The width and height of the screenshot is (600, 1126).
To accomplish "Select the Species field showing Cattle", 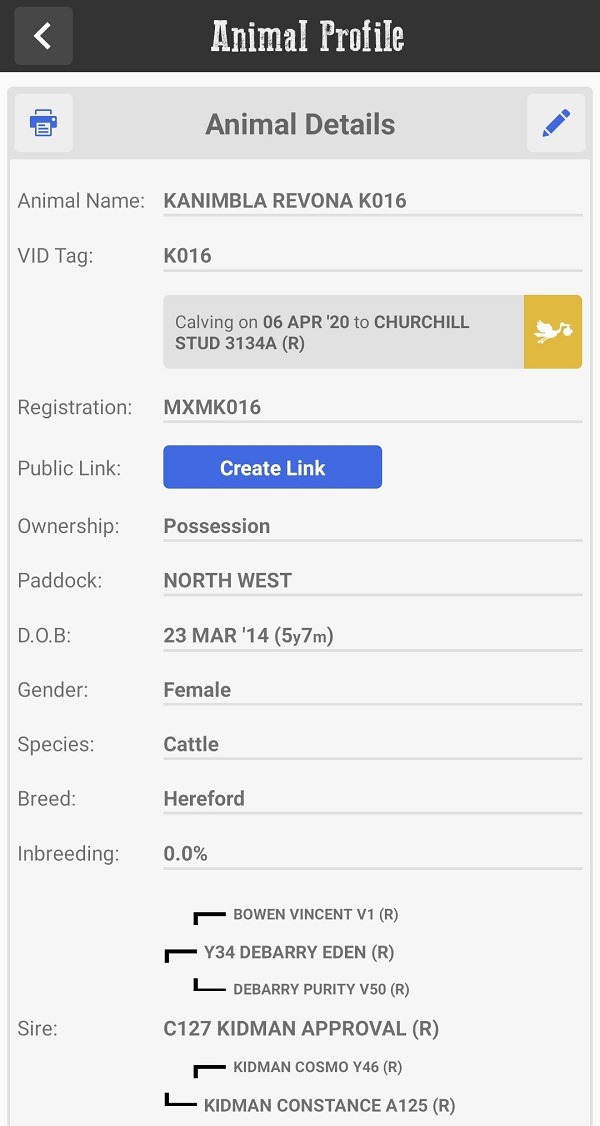I will 373,745.
